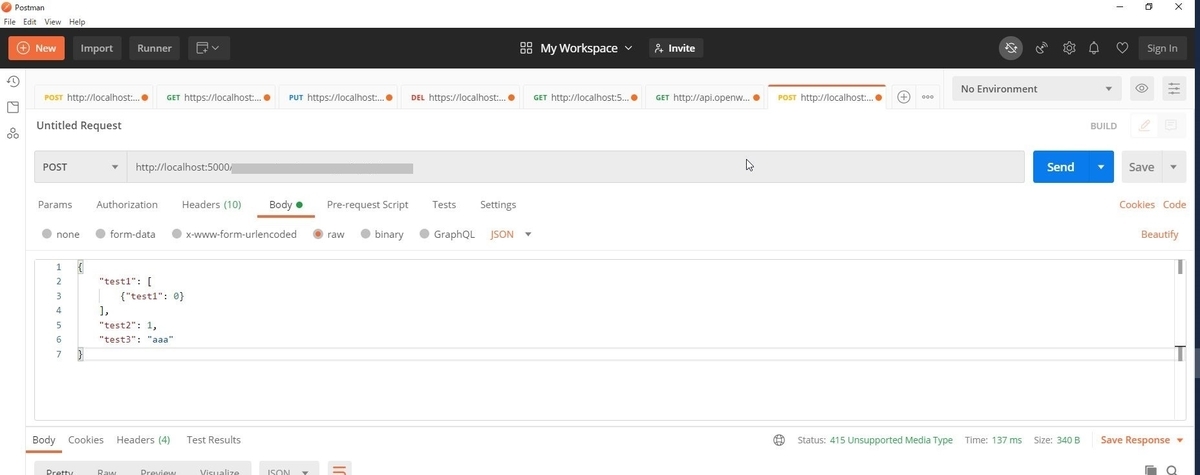Click the heart icon in the header

(1122, 48)
